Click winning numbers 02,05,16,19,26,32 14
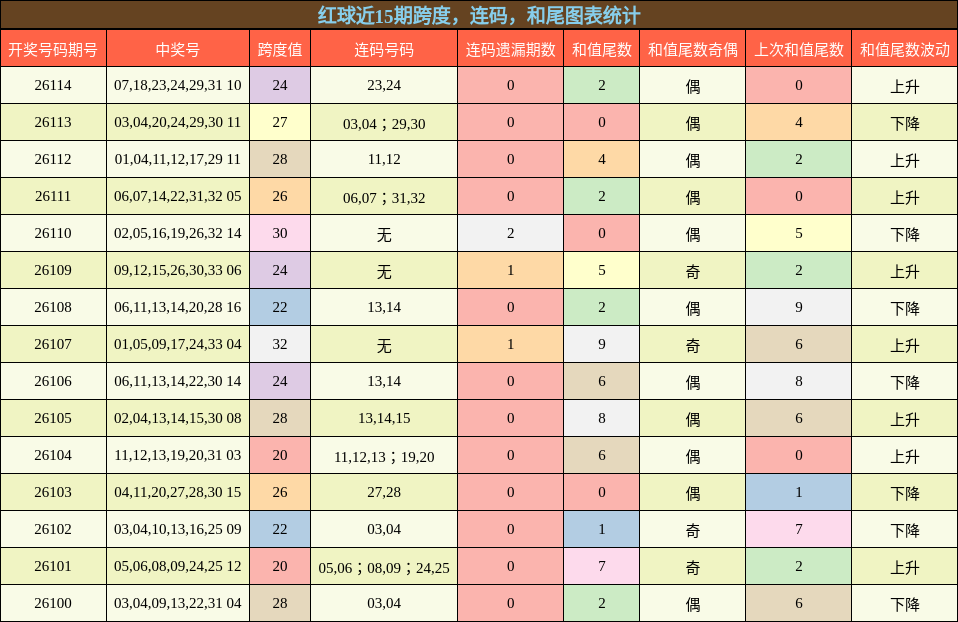 click(x=178, y=233)
